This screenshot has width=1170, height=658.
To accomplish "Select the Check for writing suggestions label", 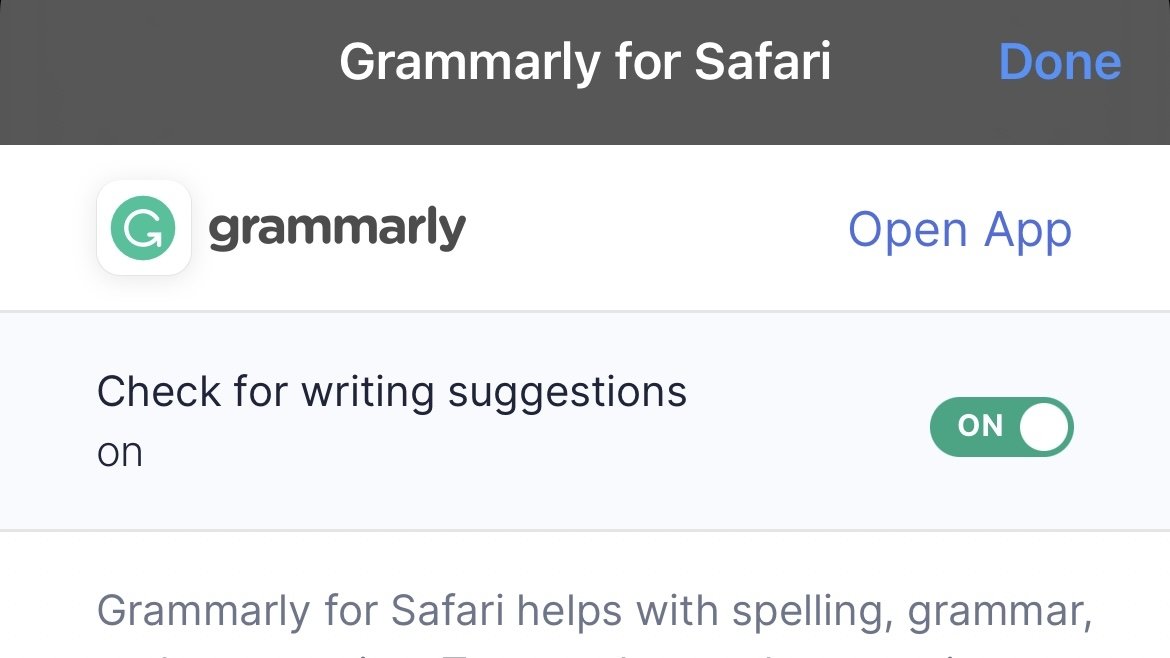I will (392, 392).
